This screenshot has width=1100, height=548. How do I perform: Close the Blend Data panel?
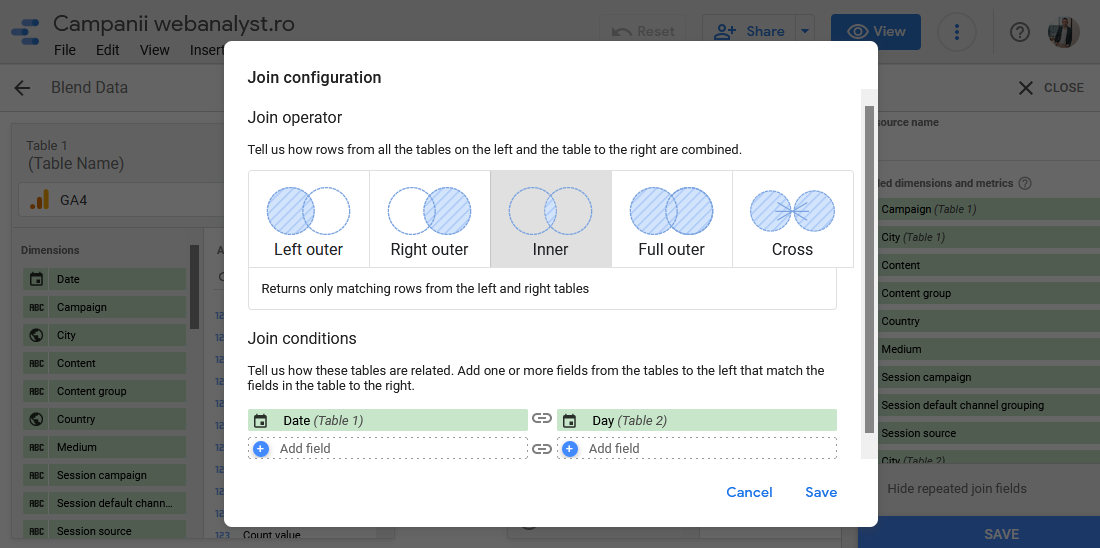(1051, 88)
